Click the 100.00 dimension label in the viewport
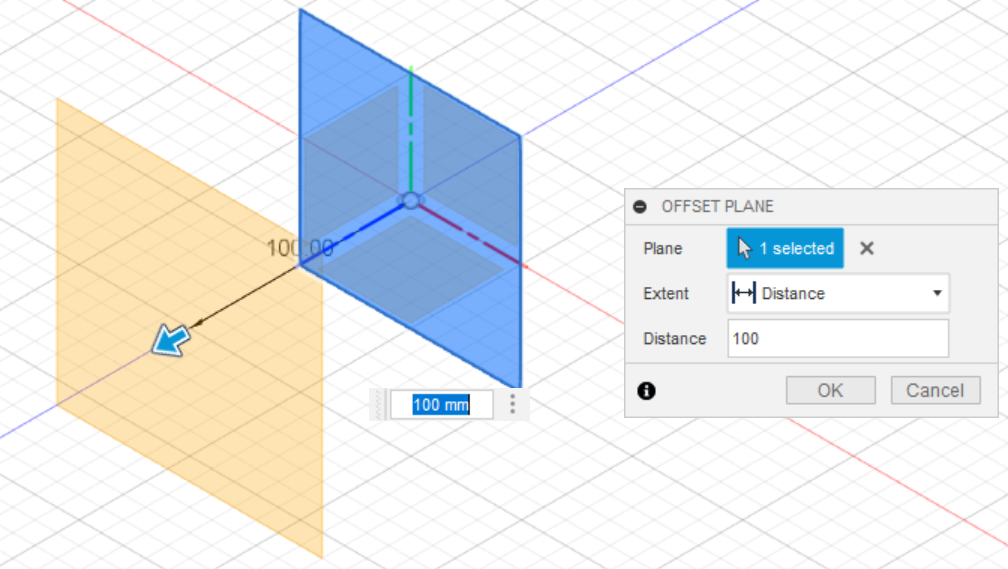This screenshot has height=569, width=1008. tap(300, 248)
